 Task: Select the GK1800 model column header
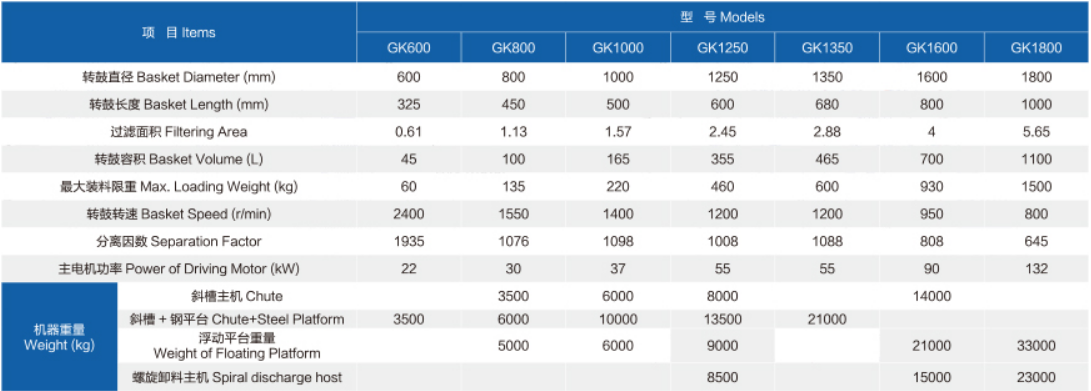tap(1037, 48)
